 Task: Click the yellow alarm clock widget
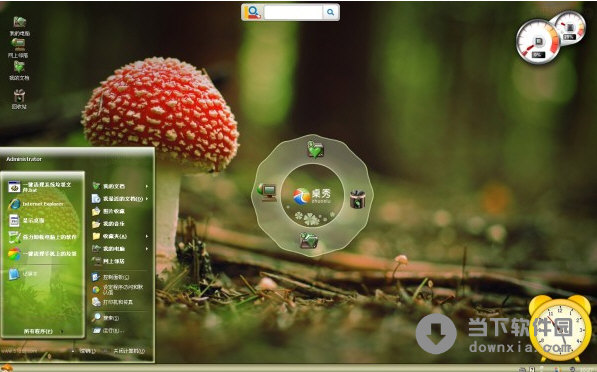coord(560,329)
